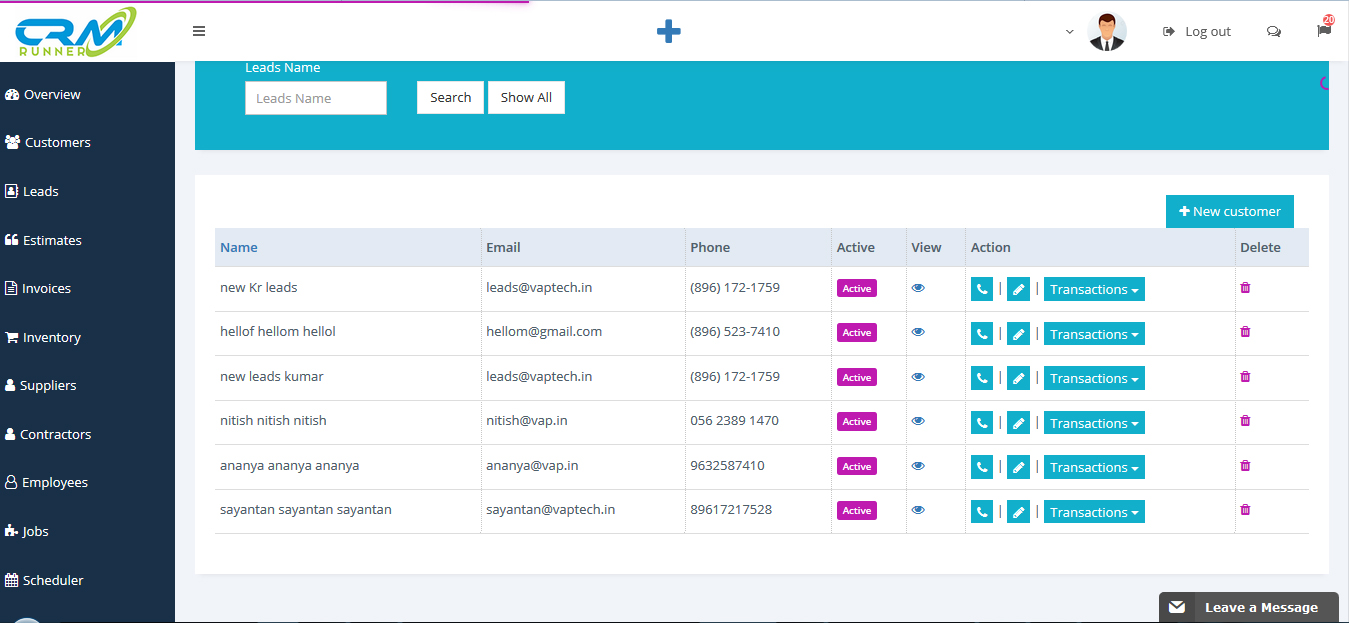The height and width of the screenshot is (623, 1349).
Task: Click the notifications flag showing 20
Action: (x=1322, y=31)
